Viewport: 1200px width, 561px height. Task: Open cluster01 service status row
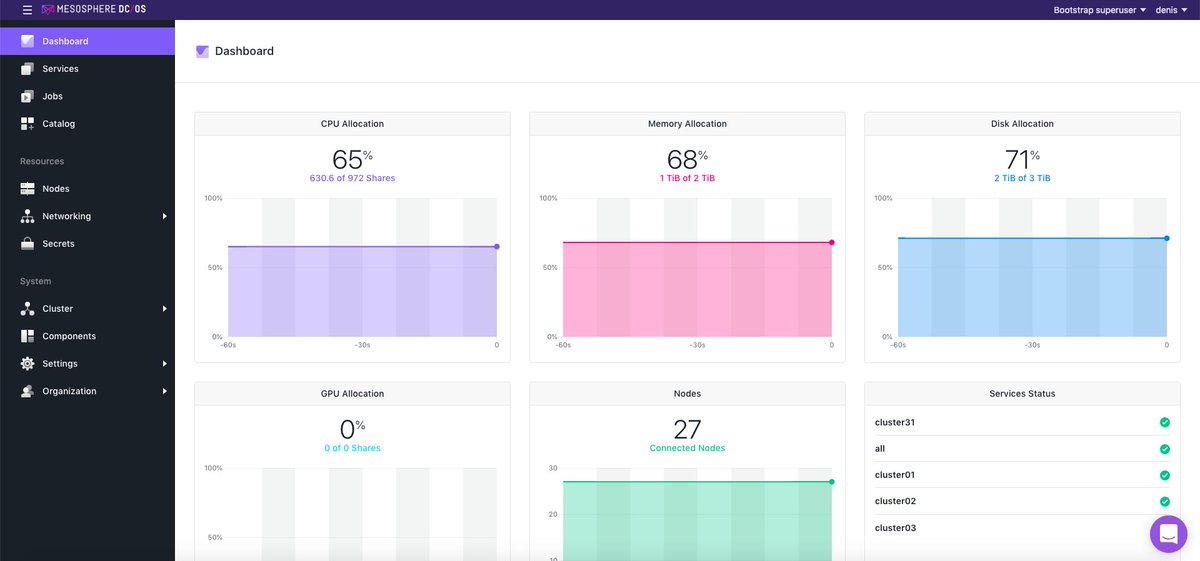1022,475
